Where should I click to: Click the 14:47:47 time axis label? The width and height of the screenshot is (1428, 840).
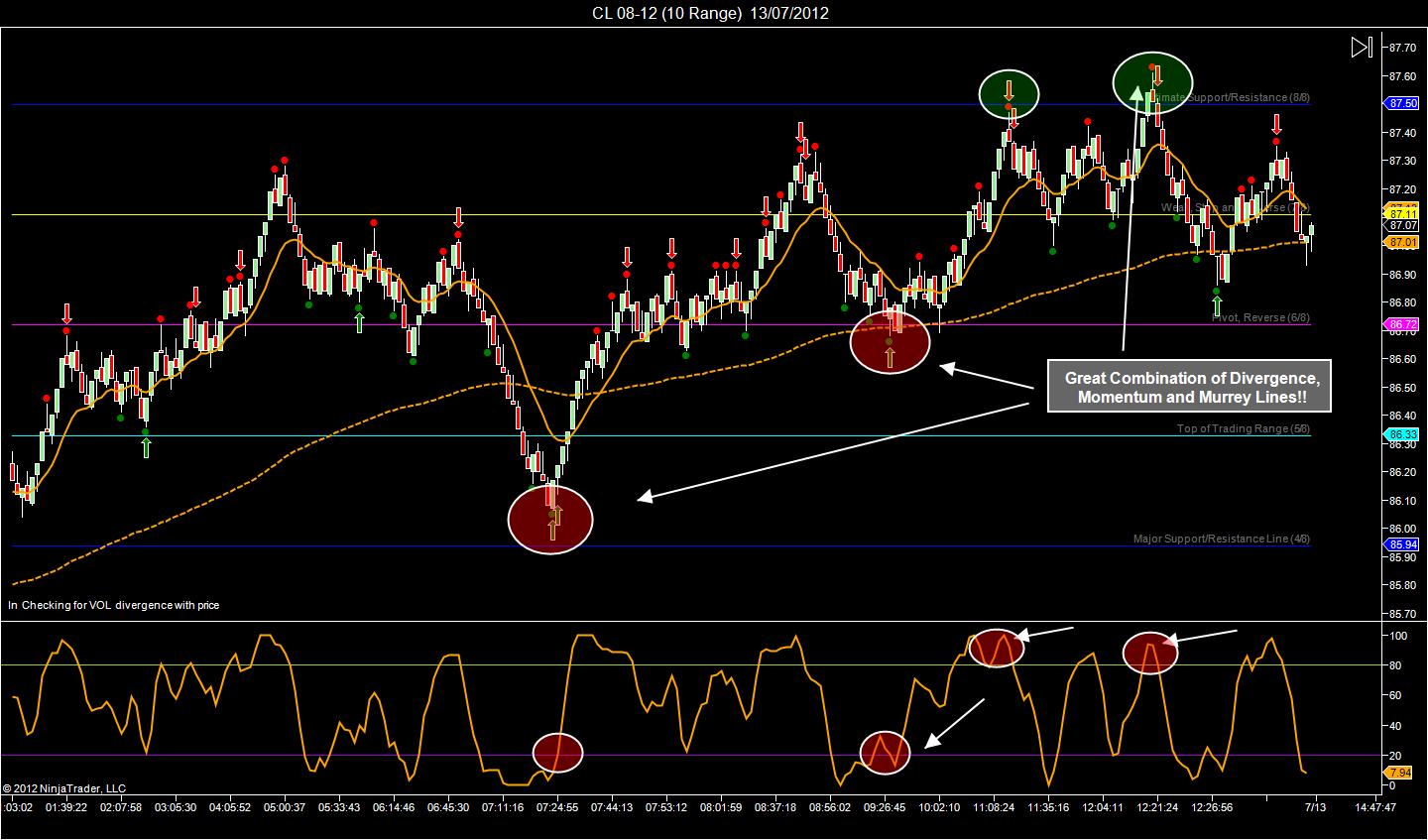pyautogui.click(x=1375, y=807)
